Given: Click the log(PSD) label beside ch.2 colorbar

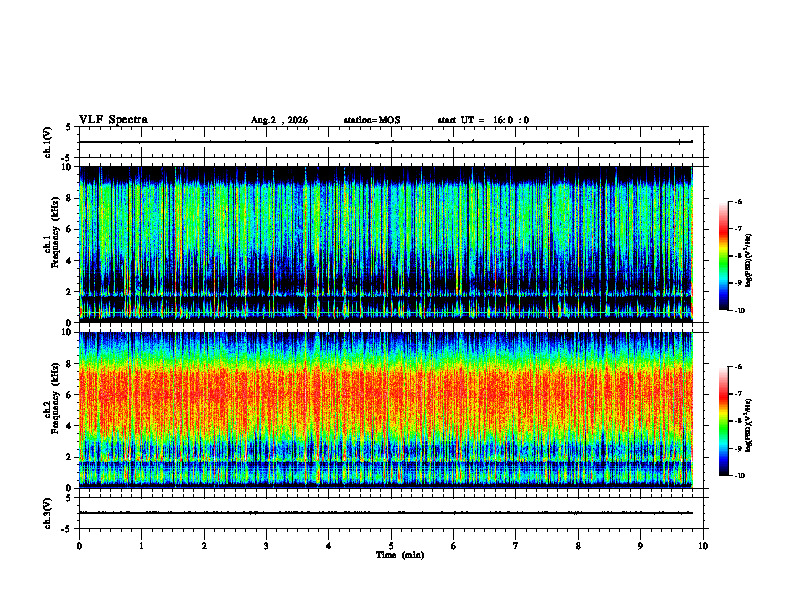Looking at the screenshot, I should [749, 426].
